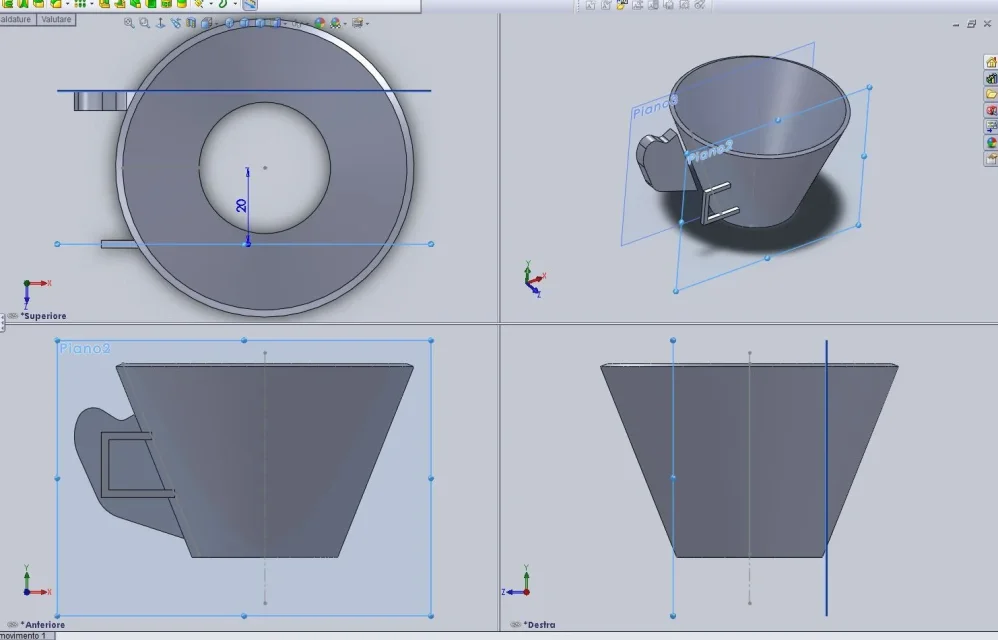Image resolution: width=998 pixels, height=640 pixels.
Task: Click the Zoom to Fit magnifier icon
Action: pos(129,23)
